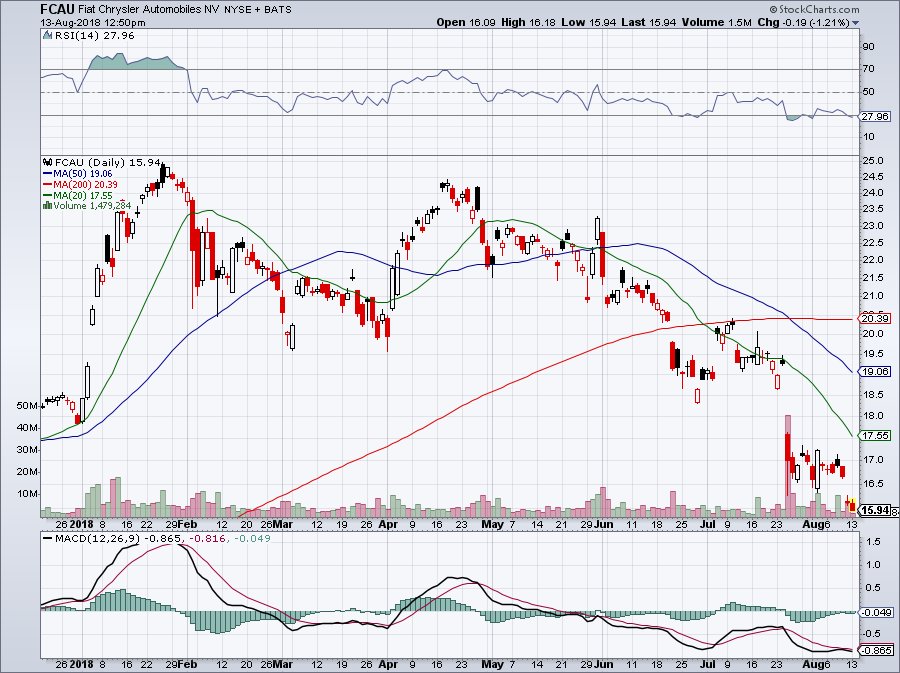Click the 10M volume axis label

tap(28, 495)
